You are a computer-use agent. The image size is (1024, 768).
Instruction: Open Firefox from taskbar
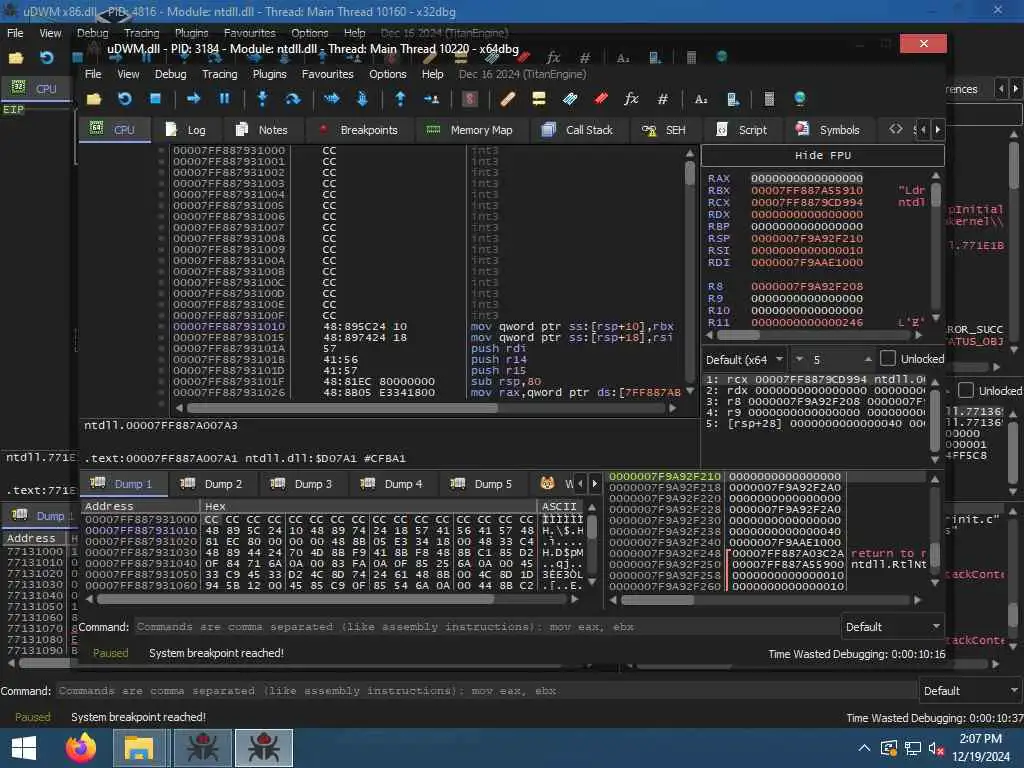(x=80, y=748)
